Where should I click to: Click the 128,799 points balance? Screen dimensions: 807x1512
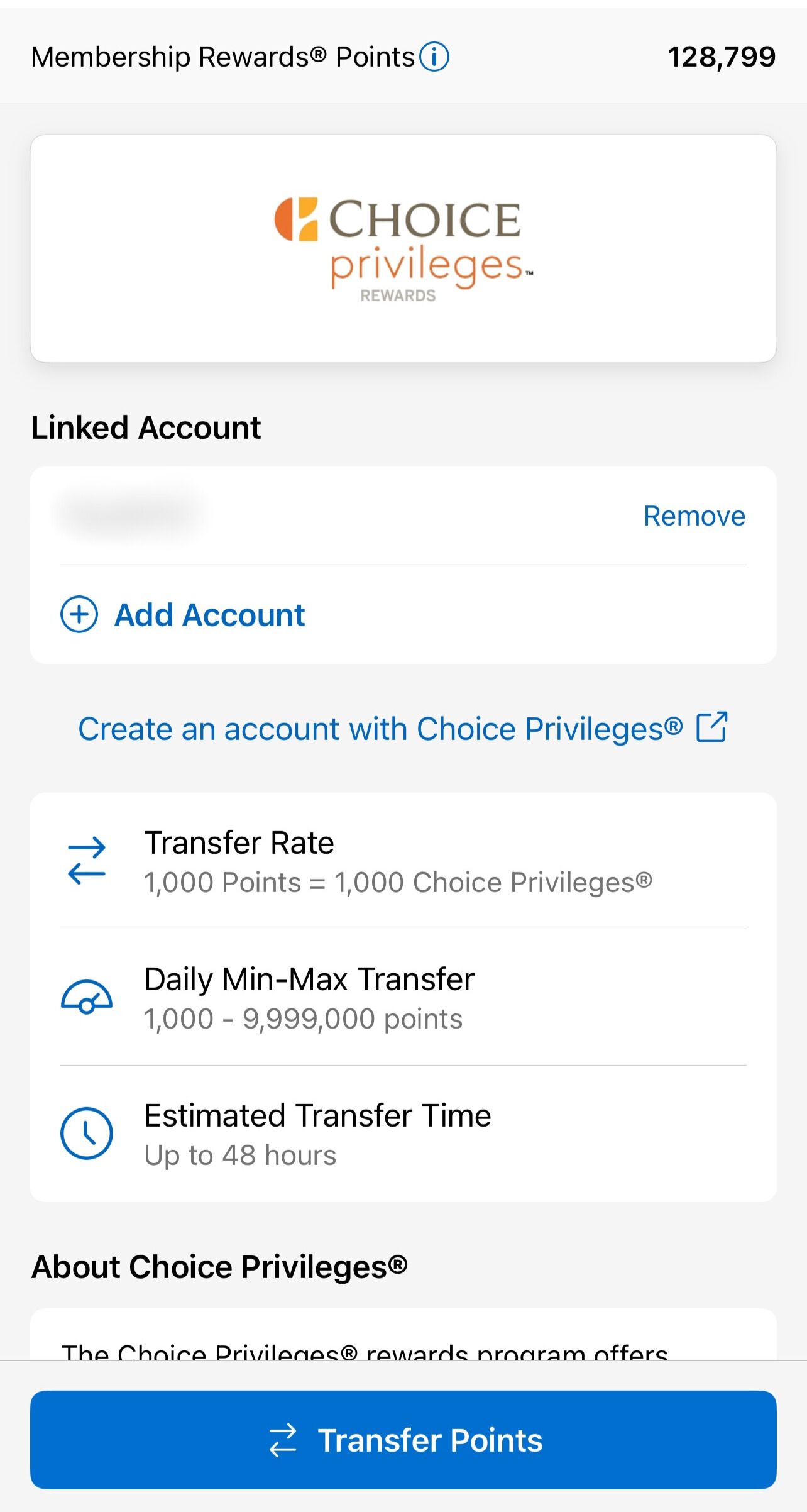722,57
